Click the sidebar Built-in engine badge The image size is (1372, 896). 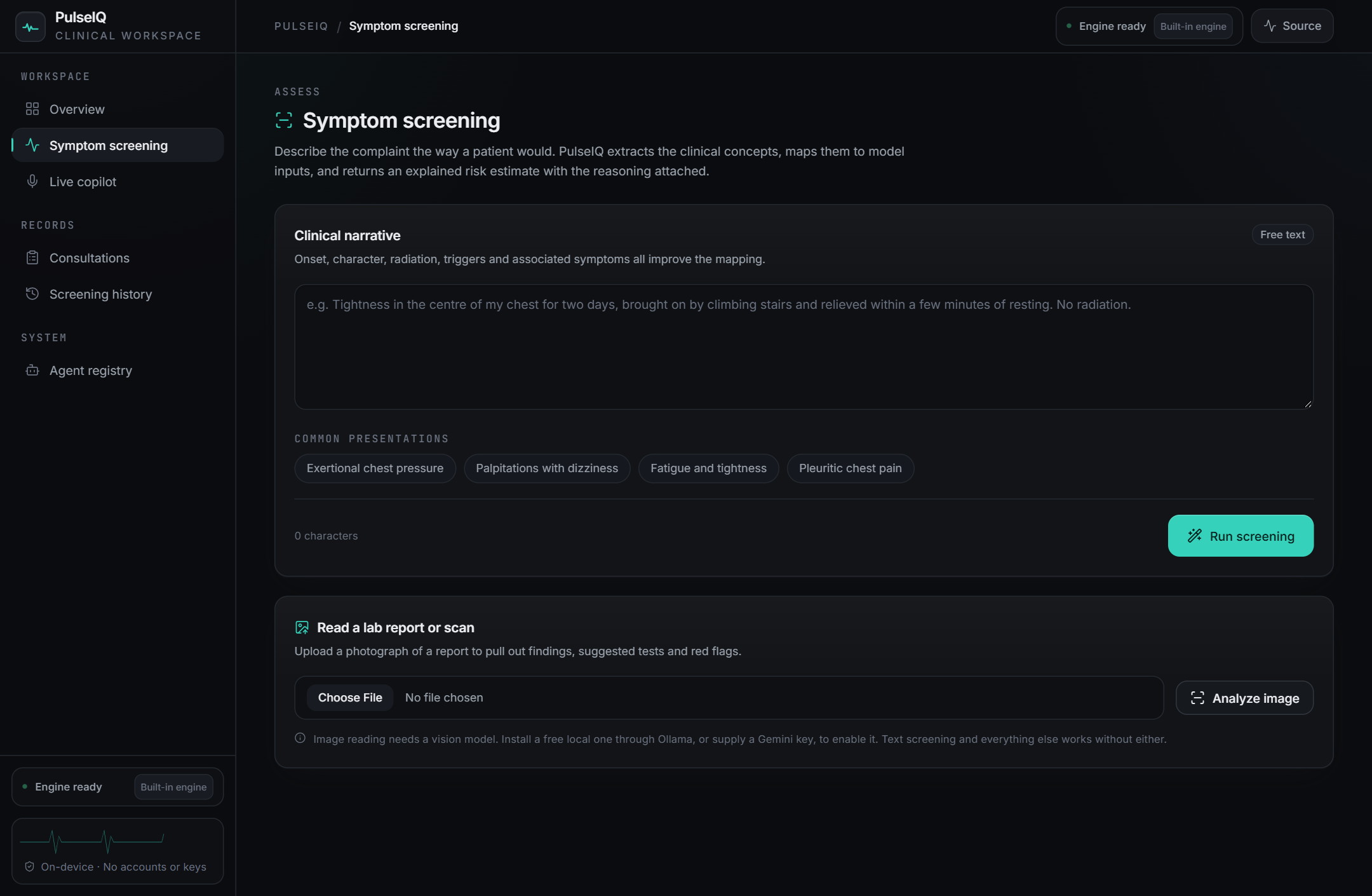click(173, 787)
